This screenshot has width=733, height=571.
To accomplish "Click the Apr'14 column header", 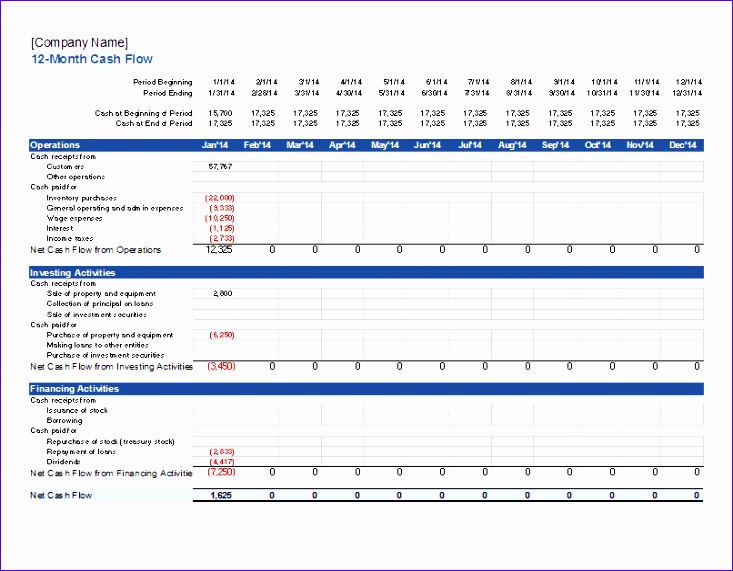I will tap(342, 145).
